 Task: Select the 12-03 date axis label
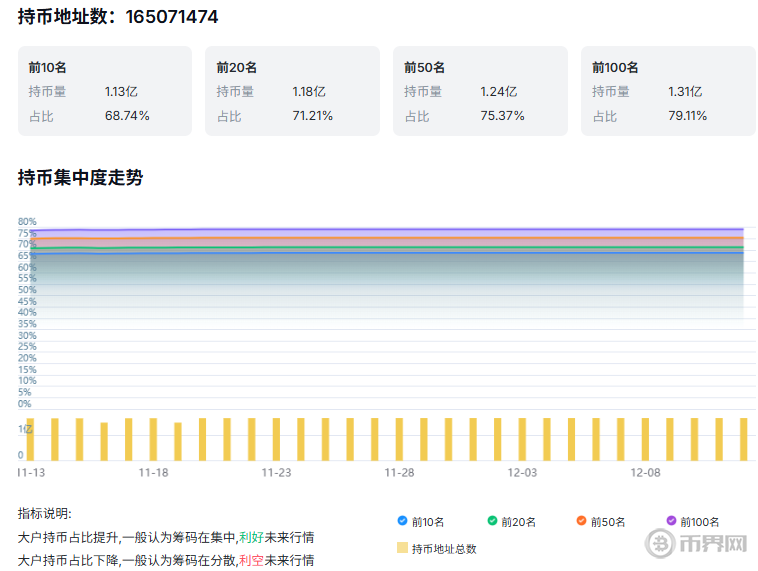coord(522,473)
